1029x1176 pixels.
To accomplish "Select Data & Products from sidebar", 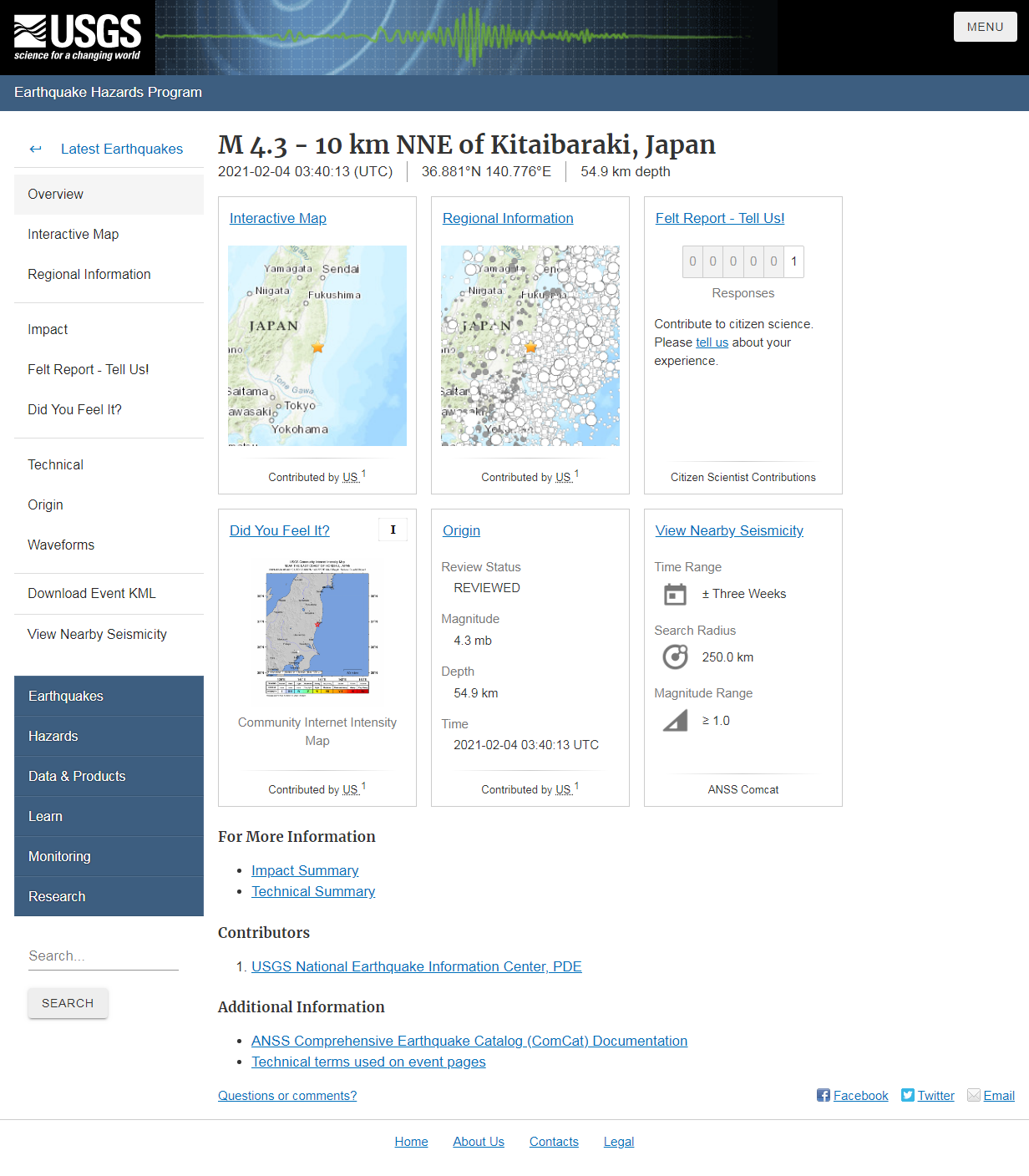I will point(77,776).
